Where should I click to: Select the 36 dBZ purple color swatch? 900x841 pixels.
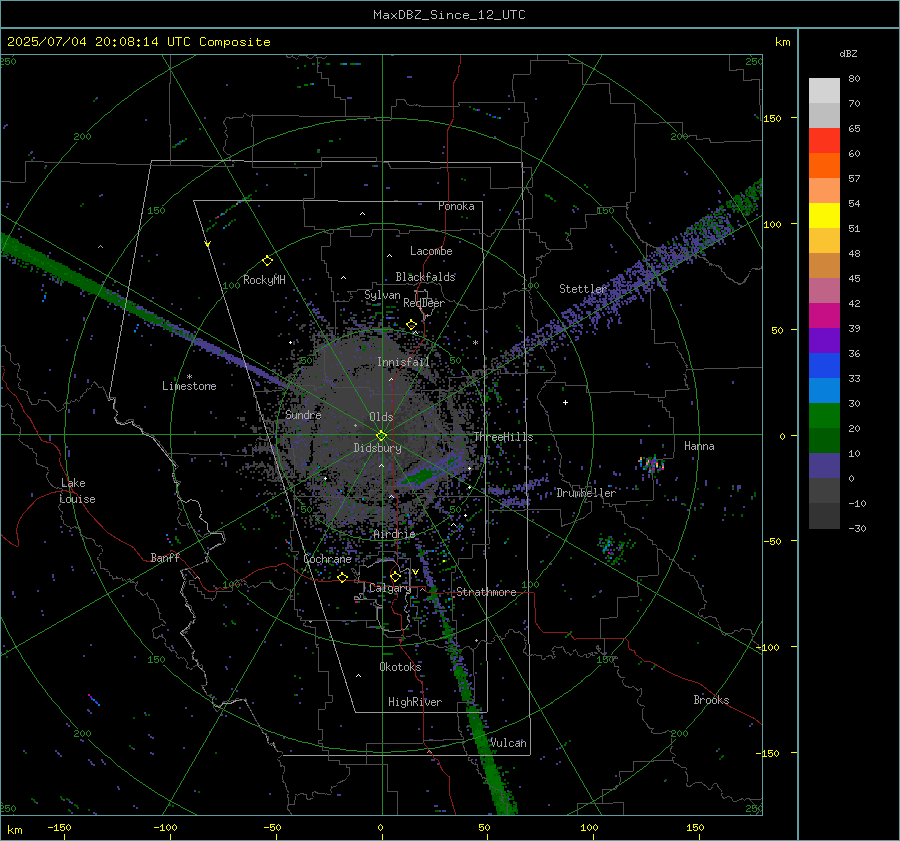(824, 340)
